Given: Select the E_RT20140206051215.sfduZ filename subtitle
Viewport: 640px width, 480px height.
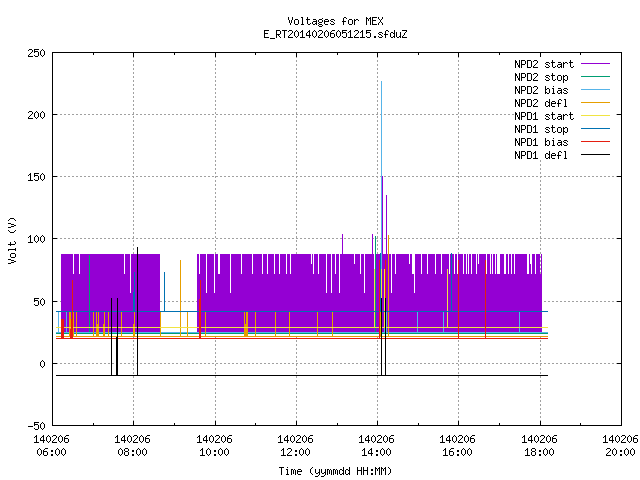Looking at the screenshot, I should click(335, 34).
